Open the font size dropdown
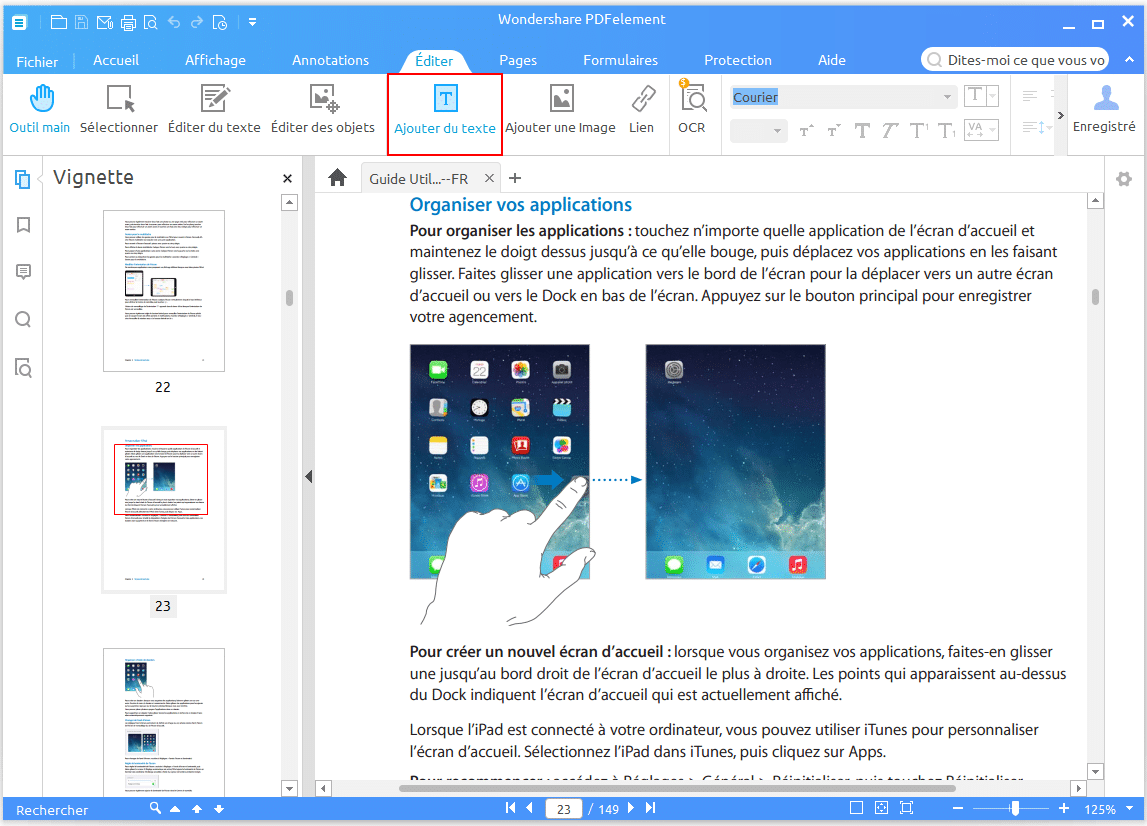1147x826 pixels. tap(776, 131)
